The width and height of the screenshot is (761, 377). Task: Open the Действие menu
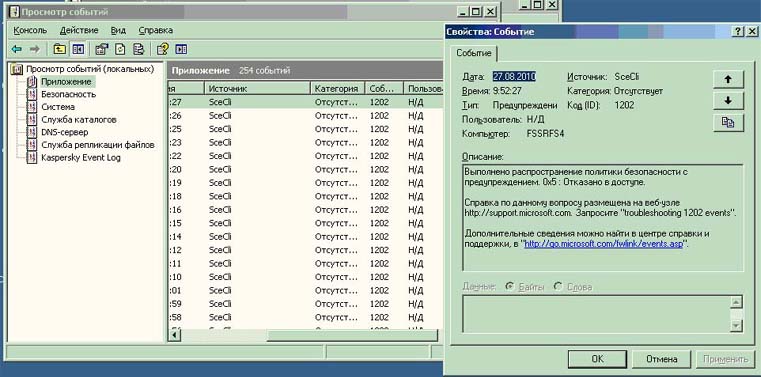pos(79,30)
